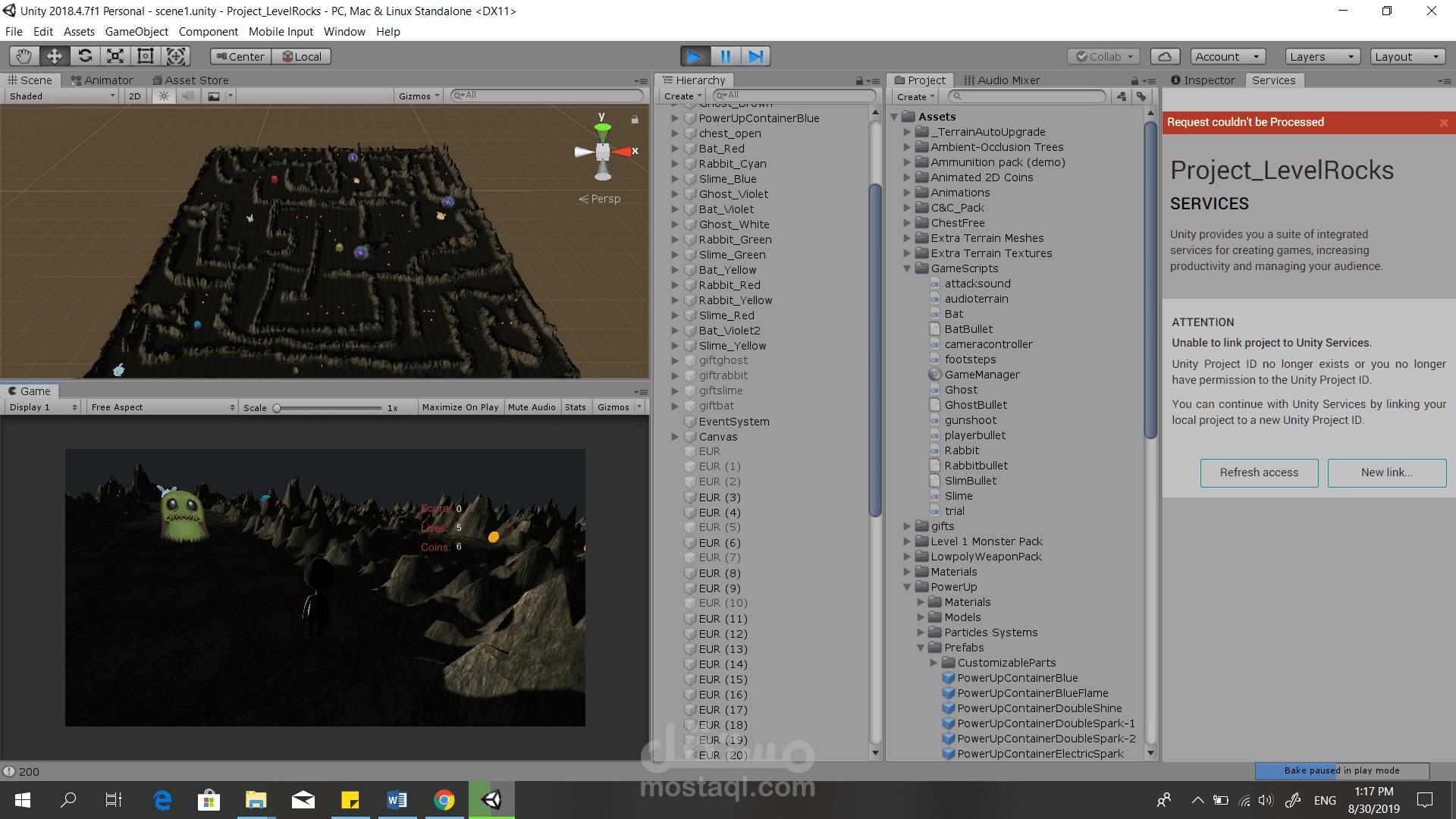1456x819 pixels.
Task: Select the Scale tool
Action: [115, 55]
